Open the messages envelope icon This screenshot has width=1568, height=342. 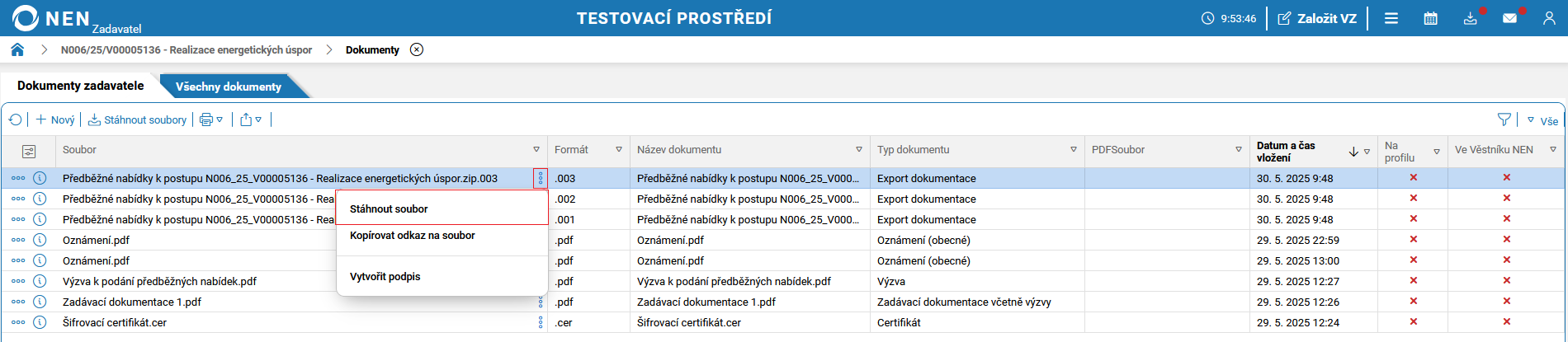click(1509, 18)
